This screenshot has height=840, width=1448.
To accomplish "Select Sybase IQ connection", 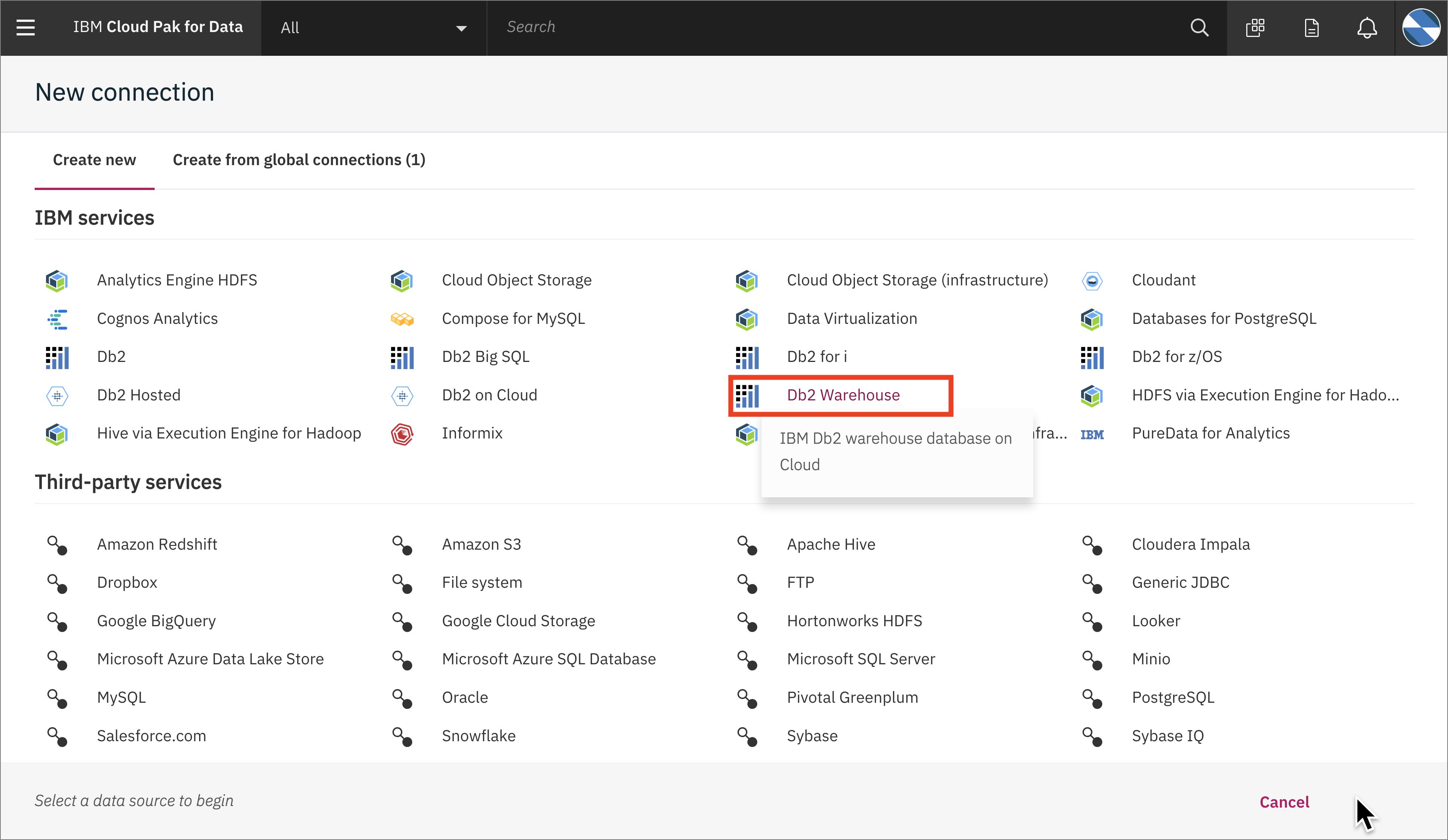I will click(x=1167, y=736).
